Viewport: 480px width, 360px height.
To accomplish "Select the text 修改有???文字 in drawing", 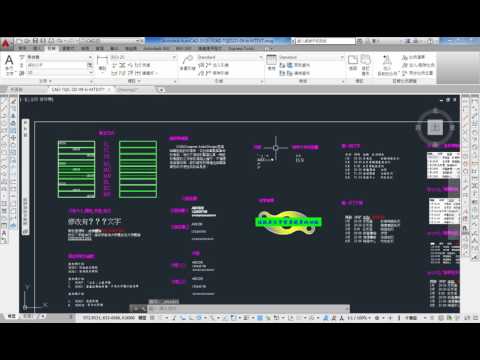I will point(95,221).
